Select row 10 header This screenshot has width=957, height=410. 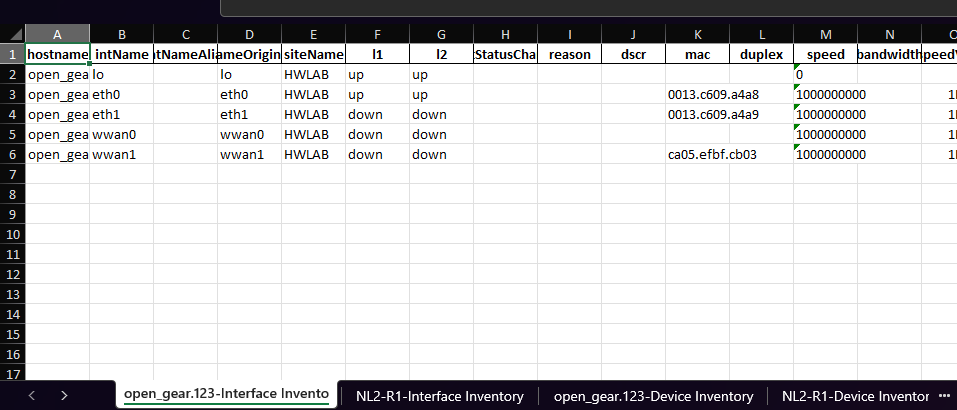tap(12, 234)
